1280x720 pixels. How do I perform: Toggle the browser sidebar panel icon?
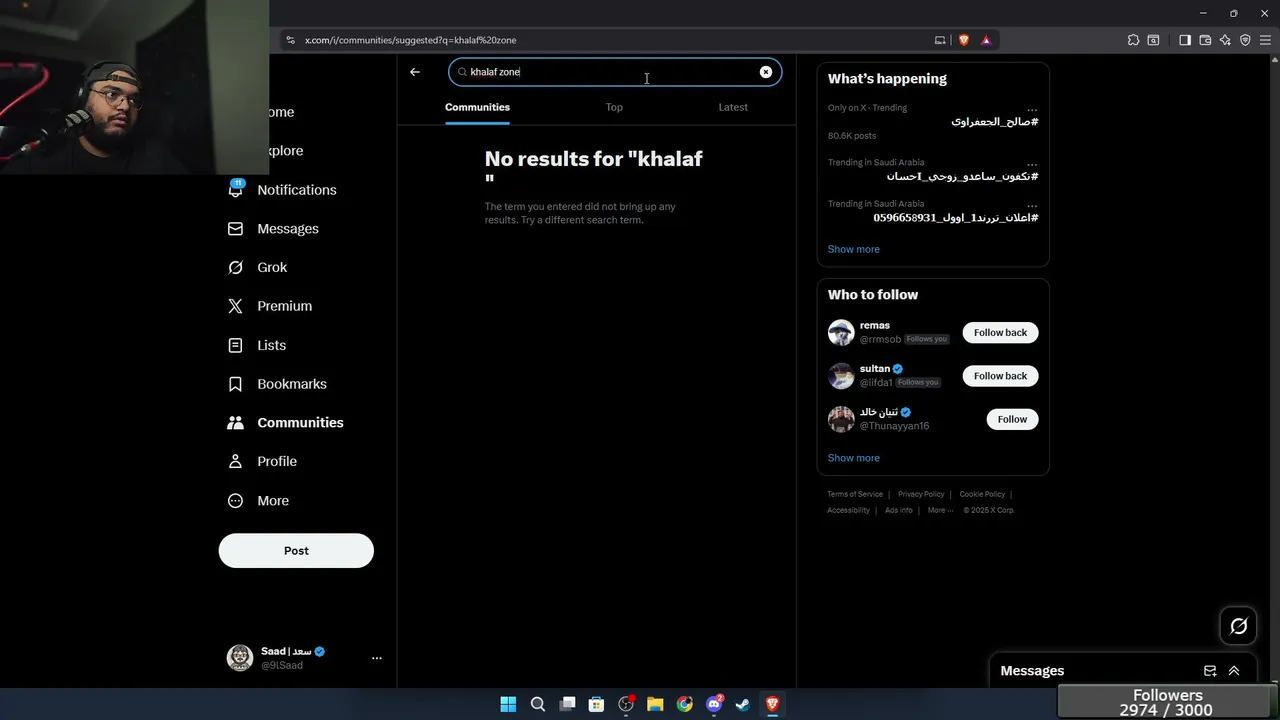tap(1185, 40)
